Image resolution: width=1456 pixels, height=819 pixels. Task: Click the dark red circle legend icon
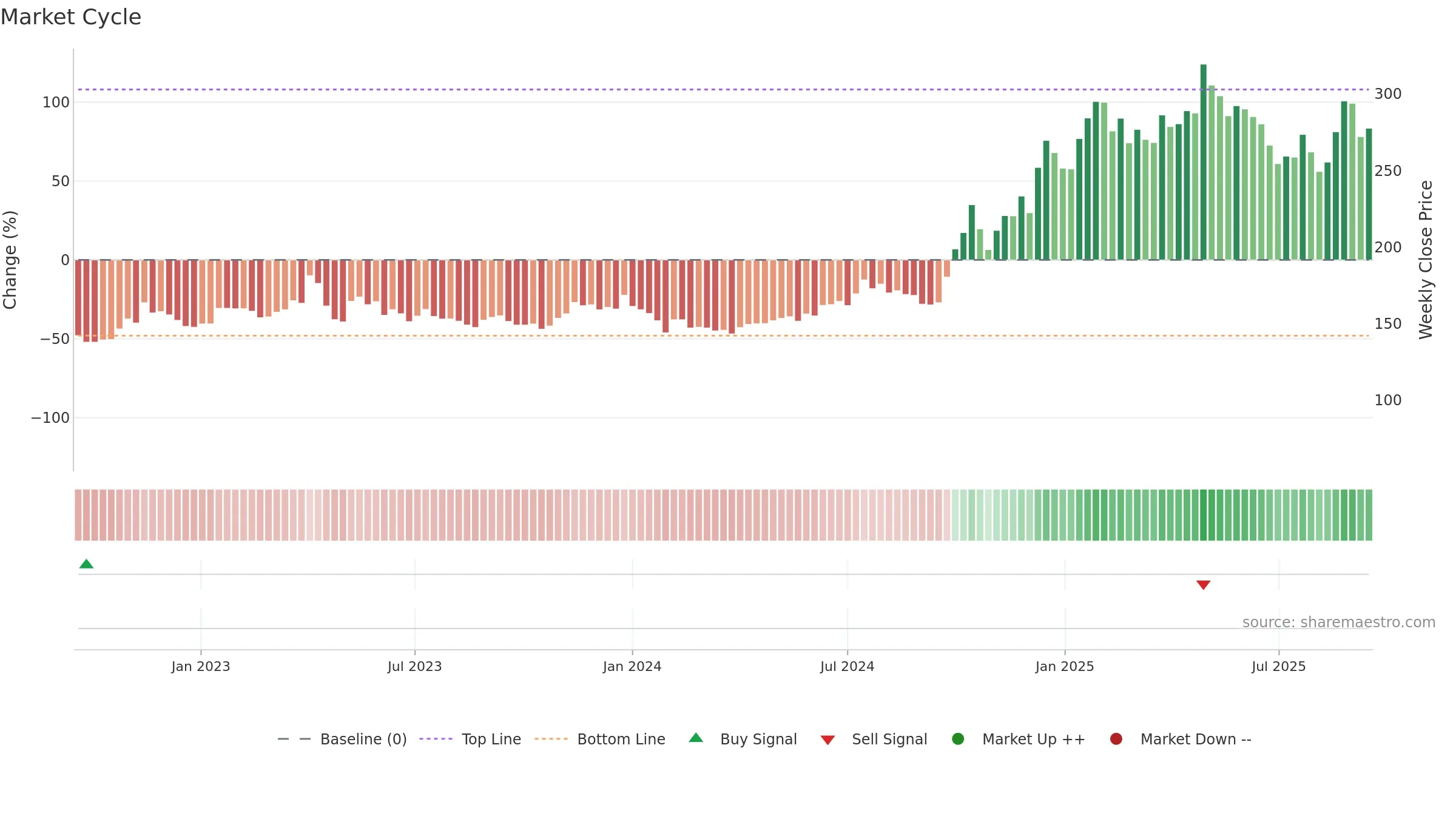click(x=1116, y=739)
